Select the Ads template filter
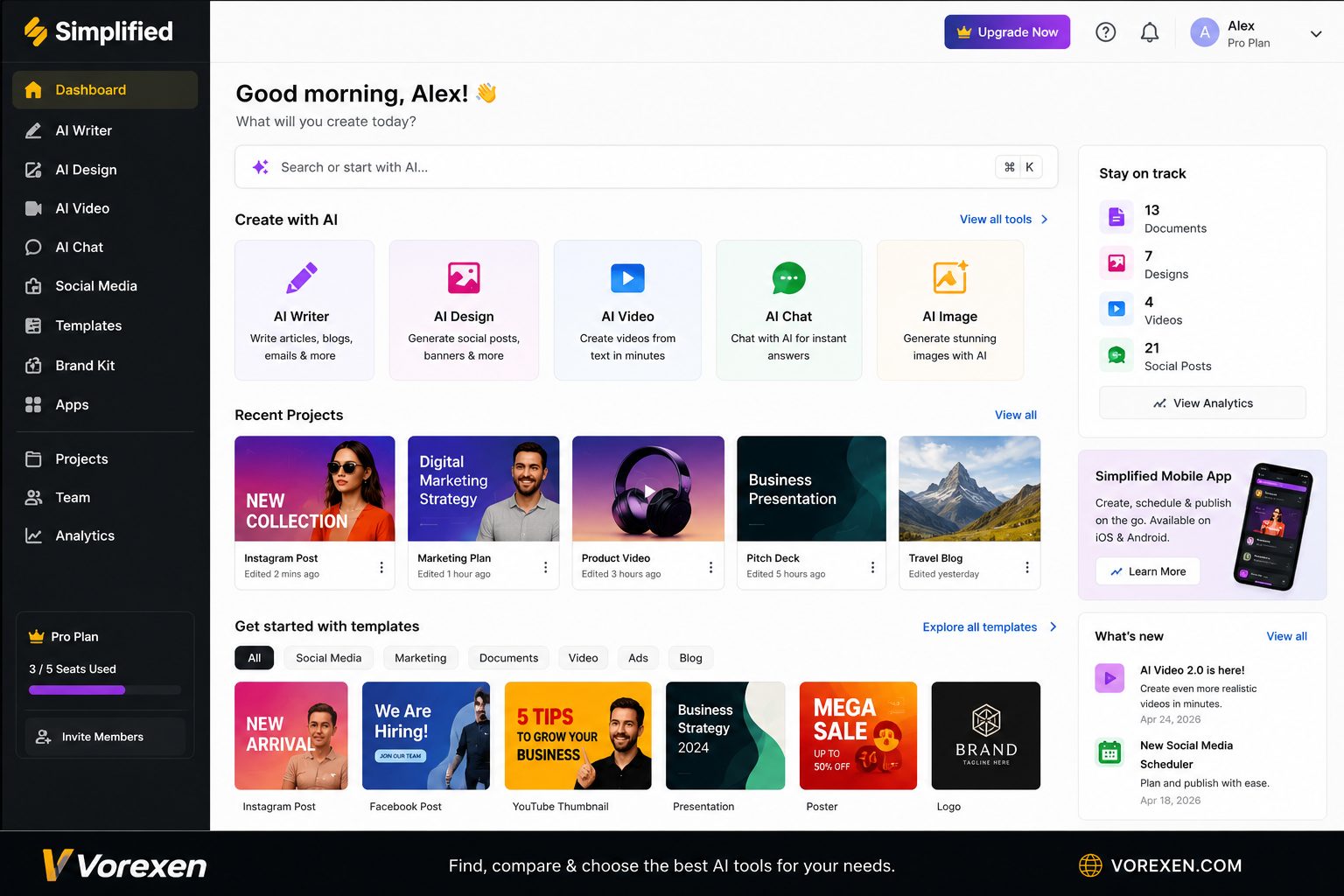Image resolution: width=1344 pixels, height=896 pixels. [x=639, y=658]
